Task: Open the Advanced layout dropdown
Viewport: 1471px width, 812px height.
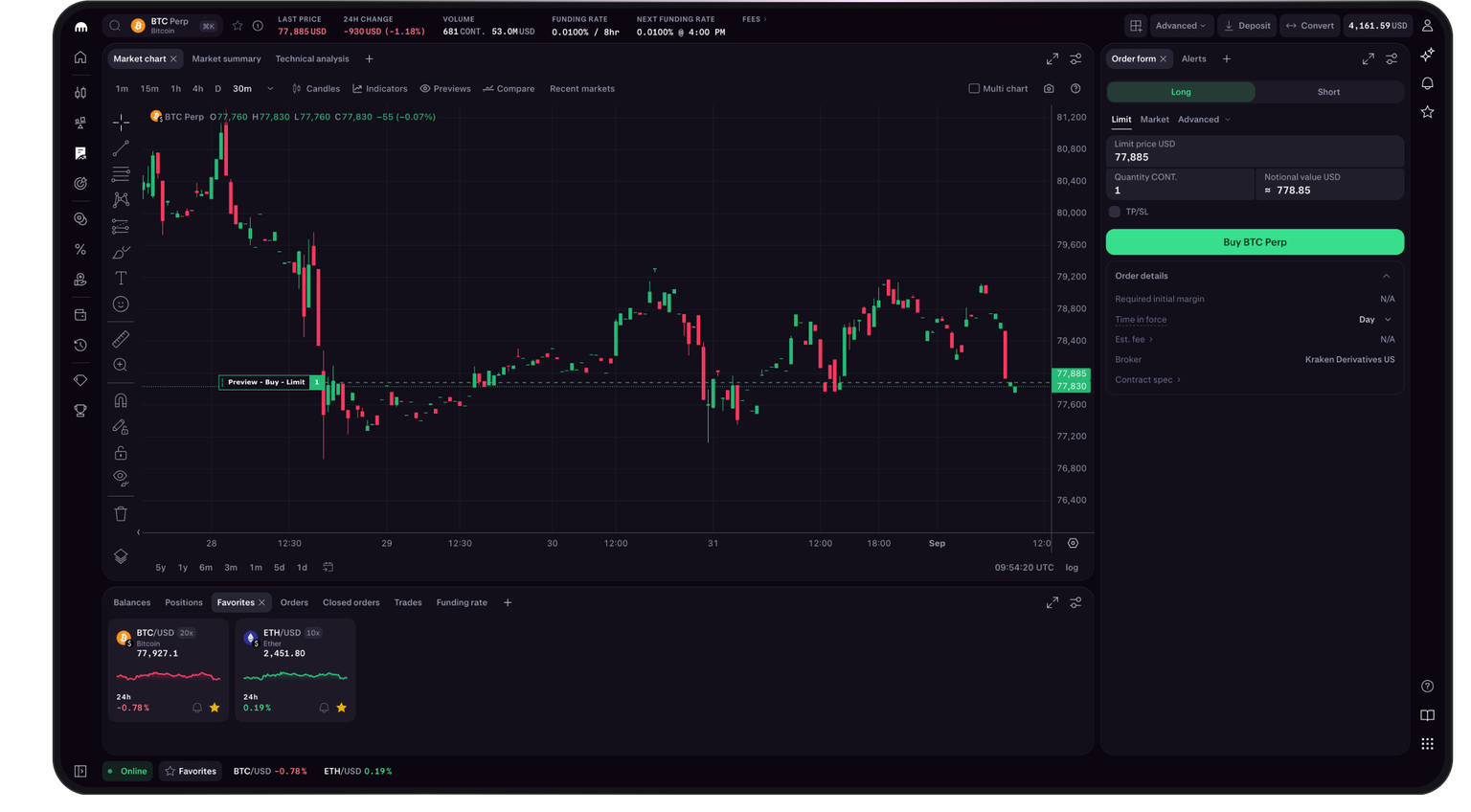Action: coord(1180,26)
